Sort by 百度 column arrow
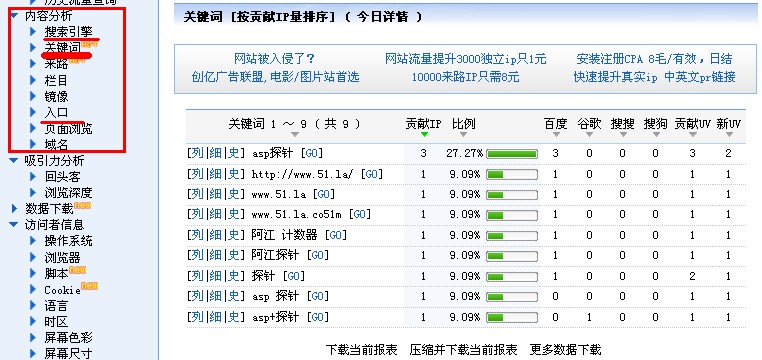762x360 pixels. point(555,135)
